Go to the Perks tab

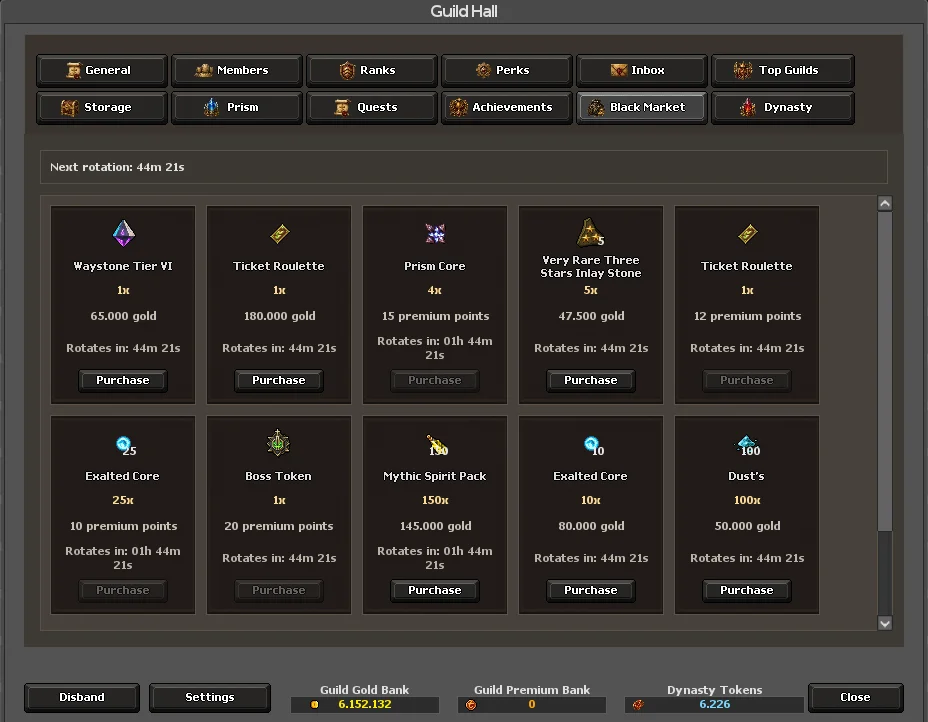507,70
